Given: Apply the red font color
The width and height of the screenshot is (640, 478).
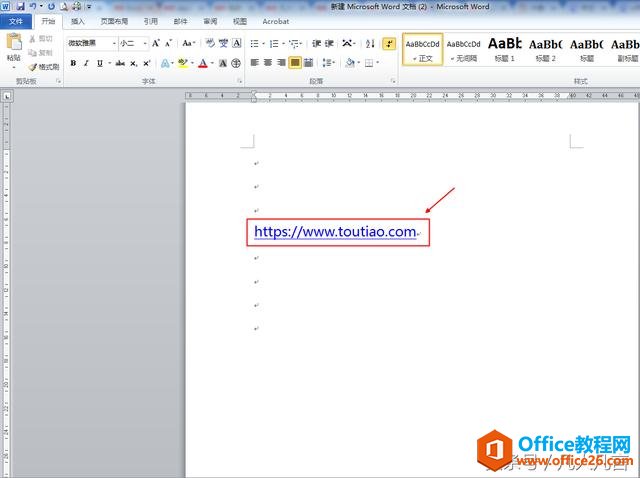Looking at the screenshot, I should 203,63.
